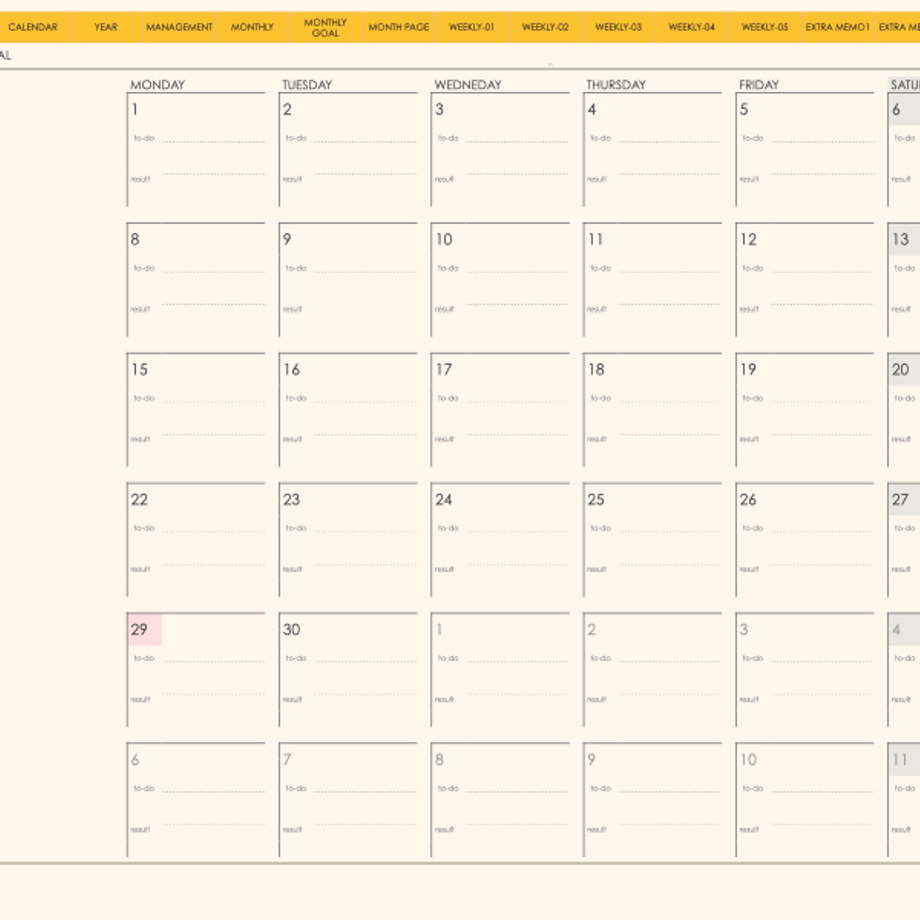The height and width of the screenshot is (920, 920).
Task: Select day 30 on the calendar
Action: [292, 630]
